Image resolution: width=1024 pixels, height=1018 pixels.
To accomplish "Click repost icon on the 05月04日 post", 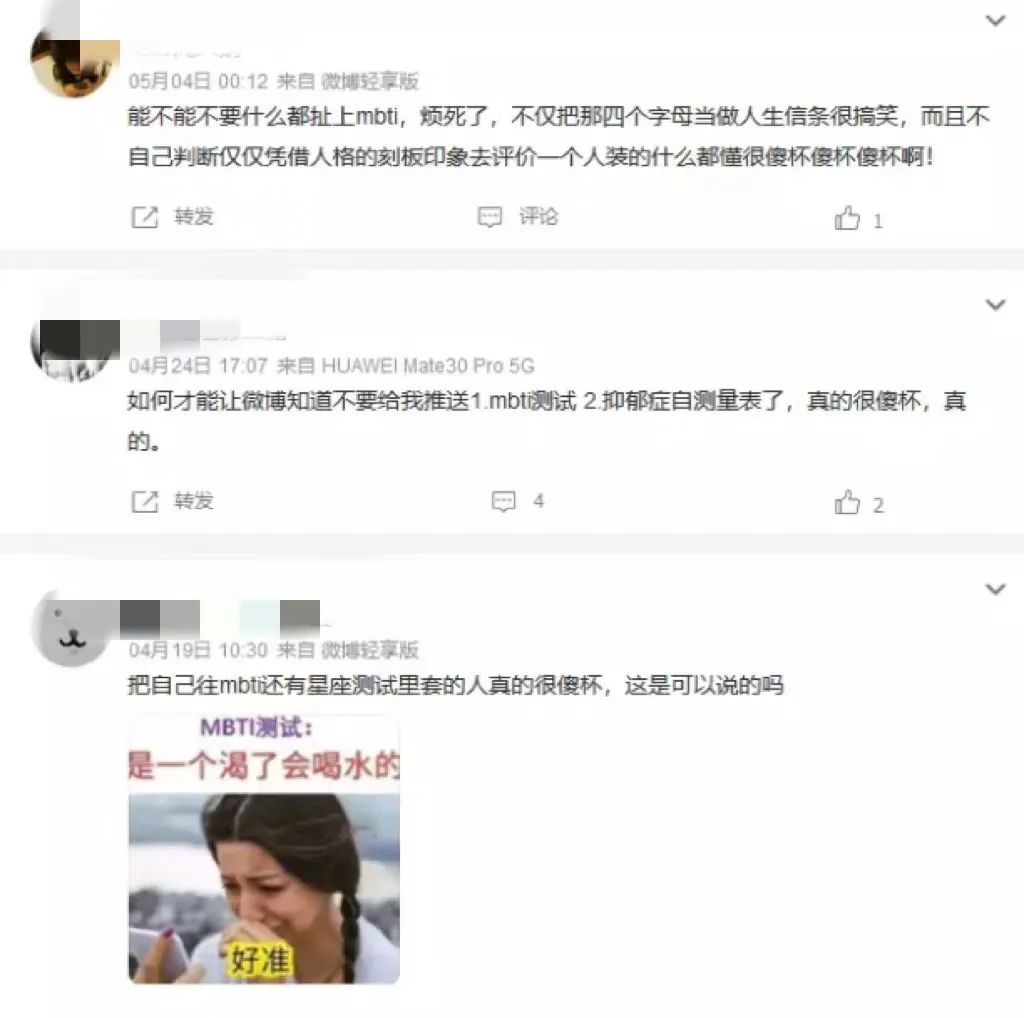I will (144, 217).
